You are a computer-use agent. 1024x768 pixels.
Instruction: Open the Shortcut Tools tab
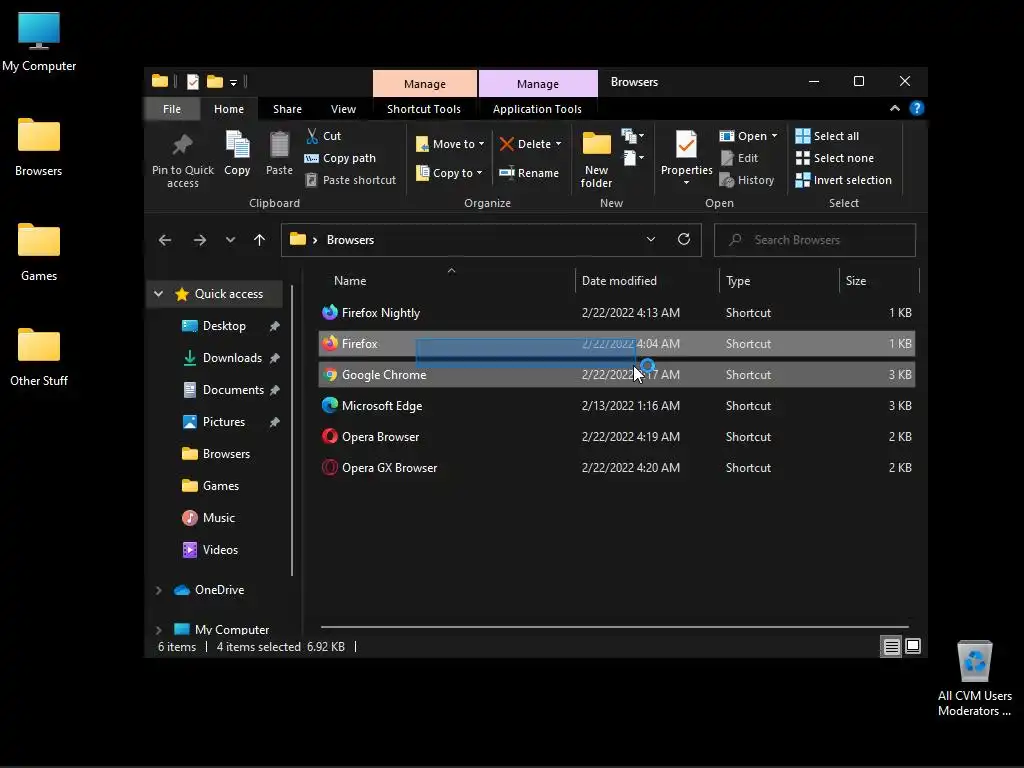(424, 109)
